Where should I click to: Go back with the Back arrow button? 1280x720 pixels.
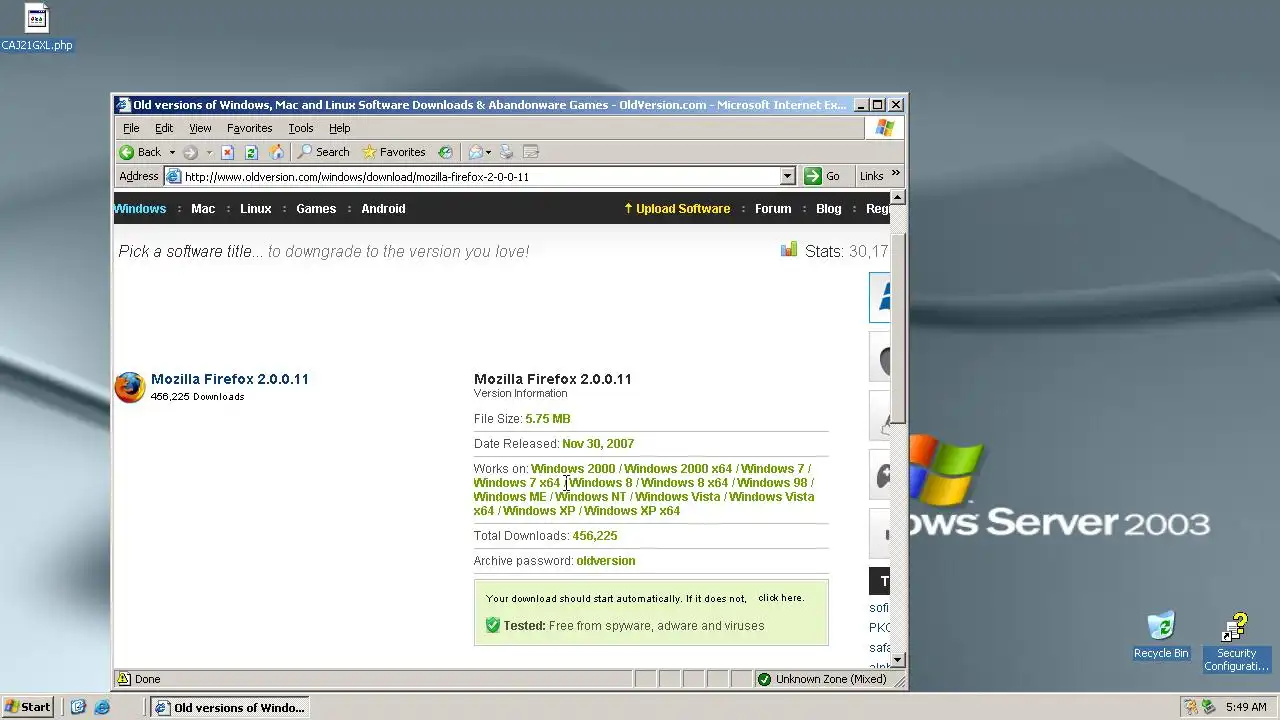pos(140,152)
